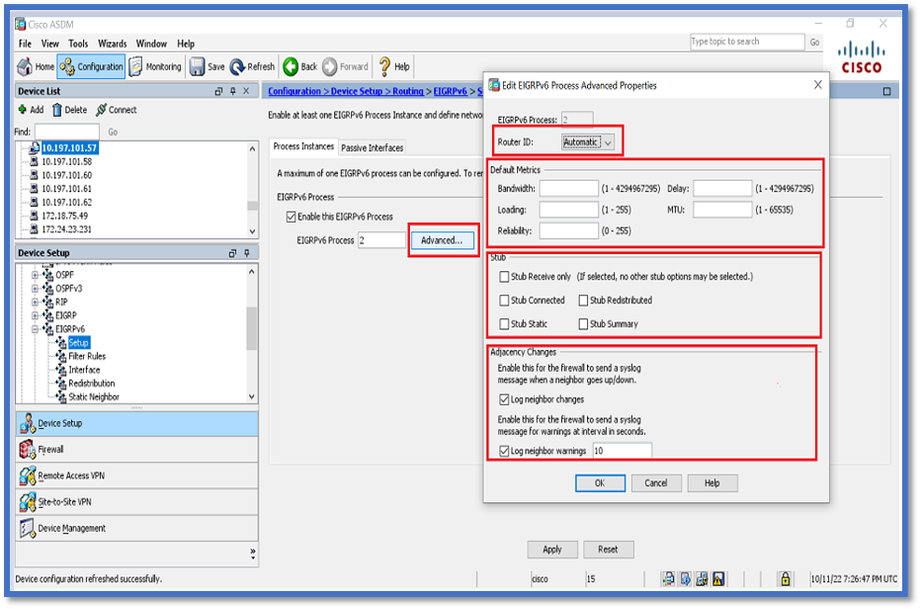Screen dimensions: 921x611
Task: Open the OSPFv3 routing node
Action: tap(69, 288)
